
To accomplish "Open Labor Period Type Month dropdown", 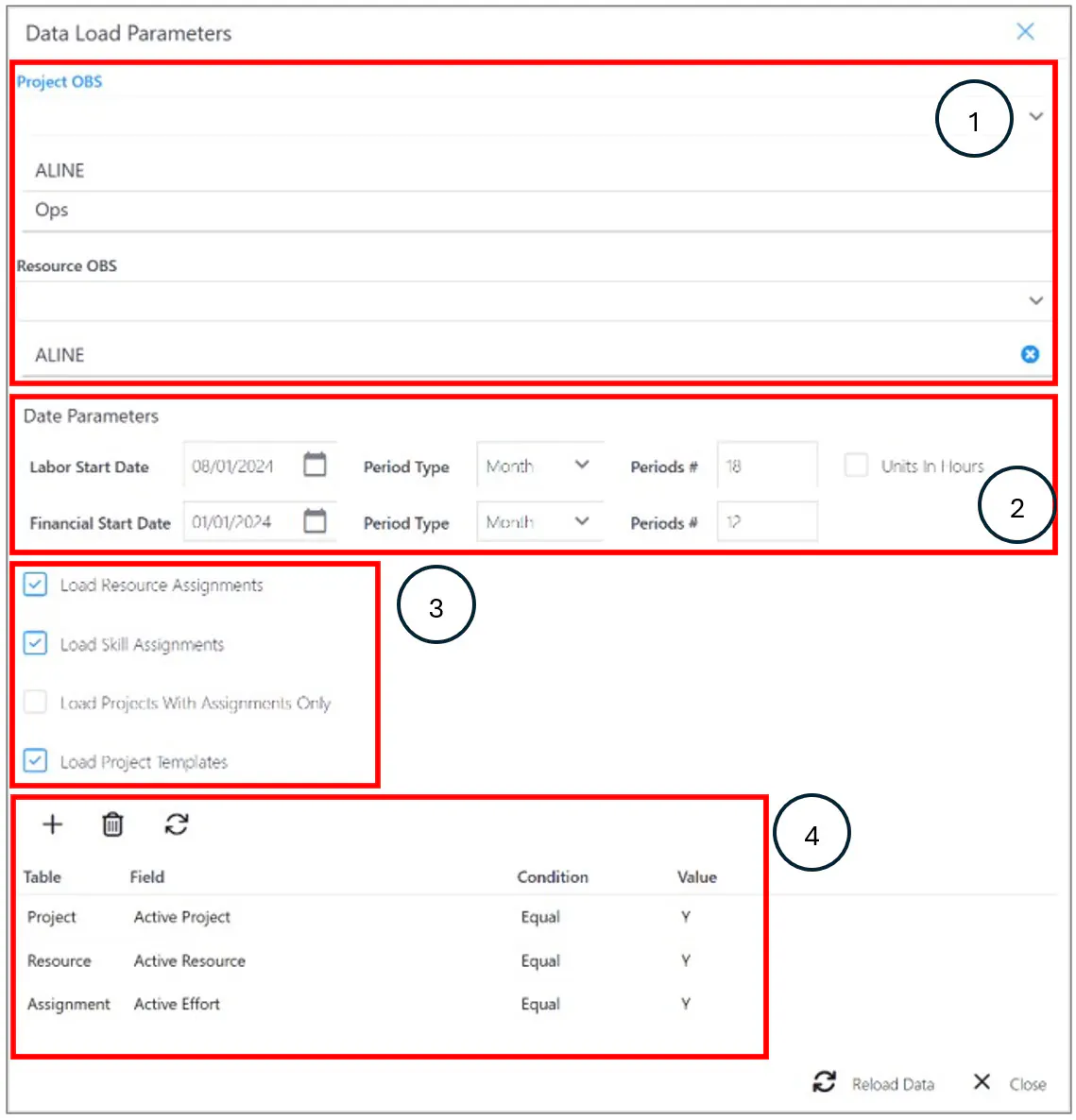I will tap(539, 466).
